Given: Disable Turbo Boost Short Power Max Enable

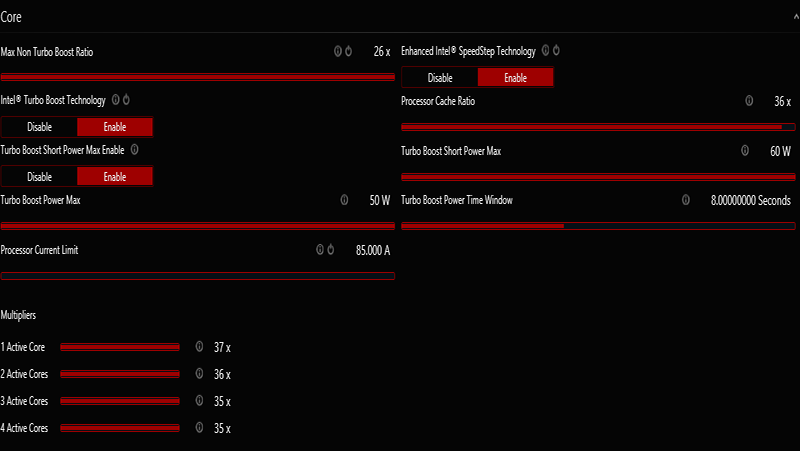Looking at the screenshot, I should pos(39,177).
